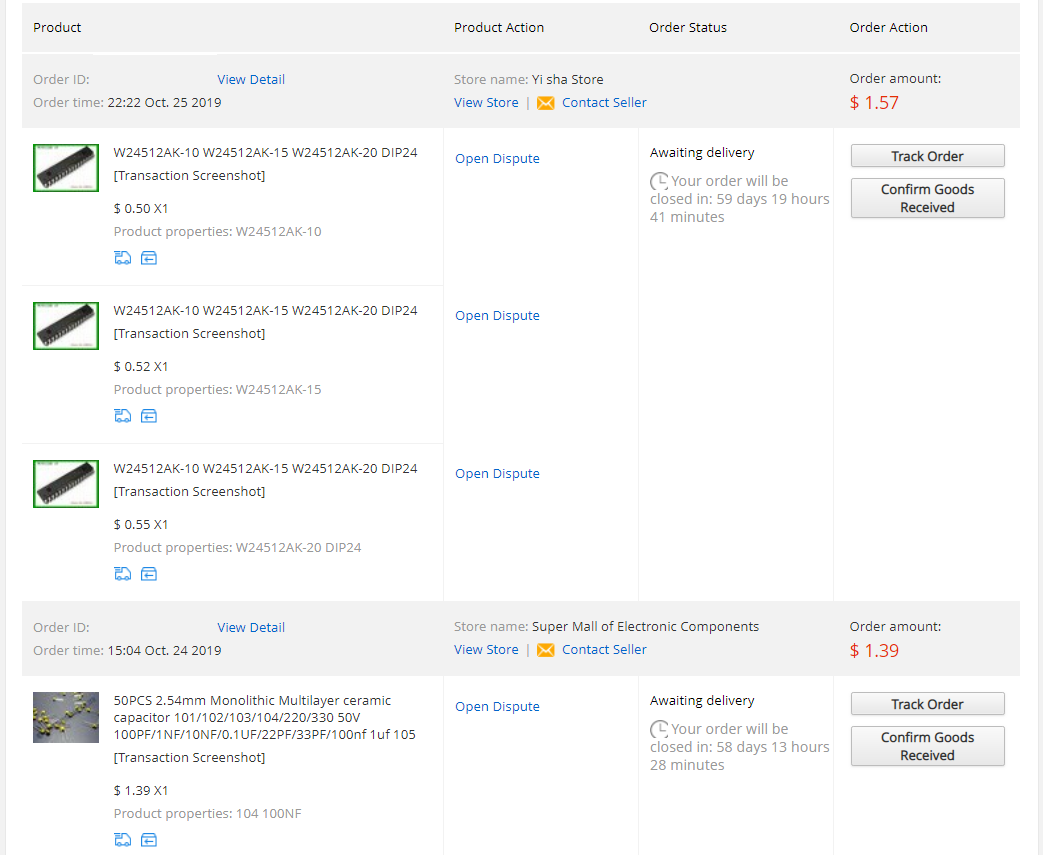The width and height of the screenshot is (1043, 855).
Task: Visit Yi sha Store via the View Store link
Action: (x=486, y=102)
